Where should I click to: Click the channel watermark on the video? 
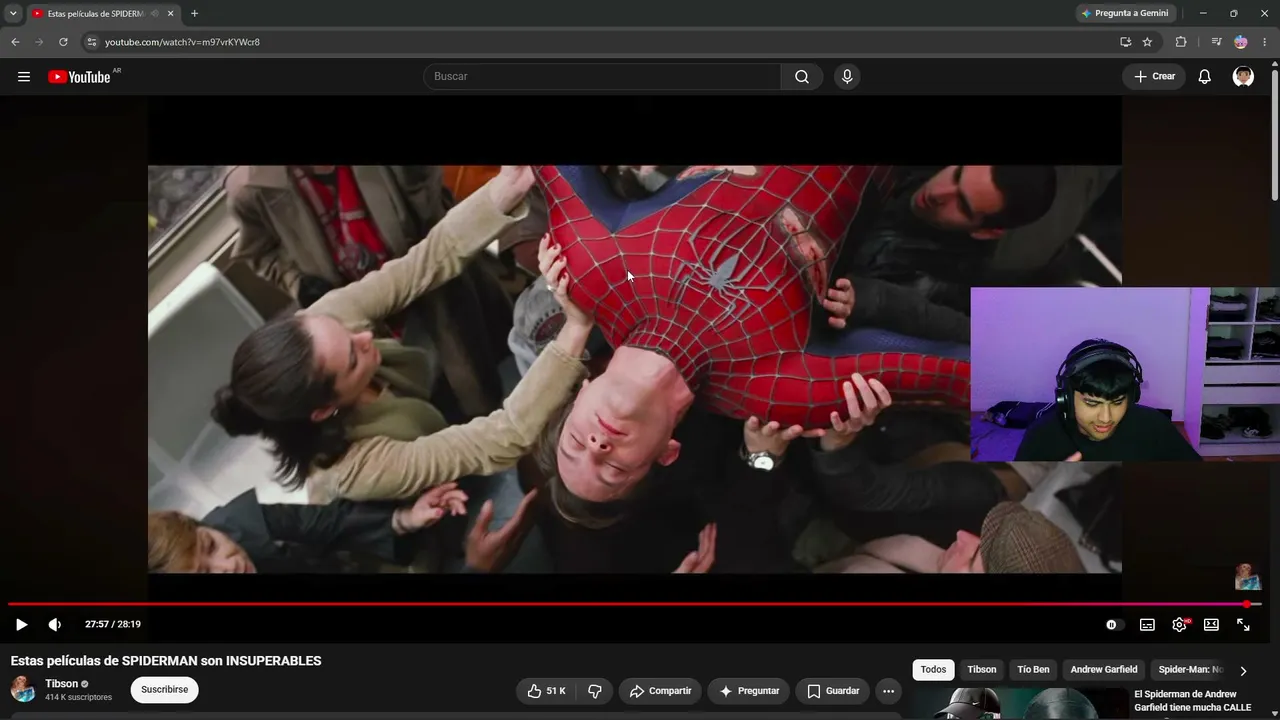pos(1247,577)
